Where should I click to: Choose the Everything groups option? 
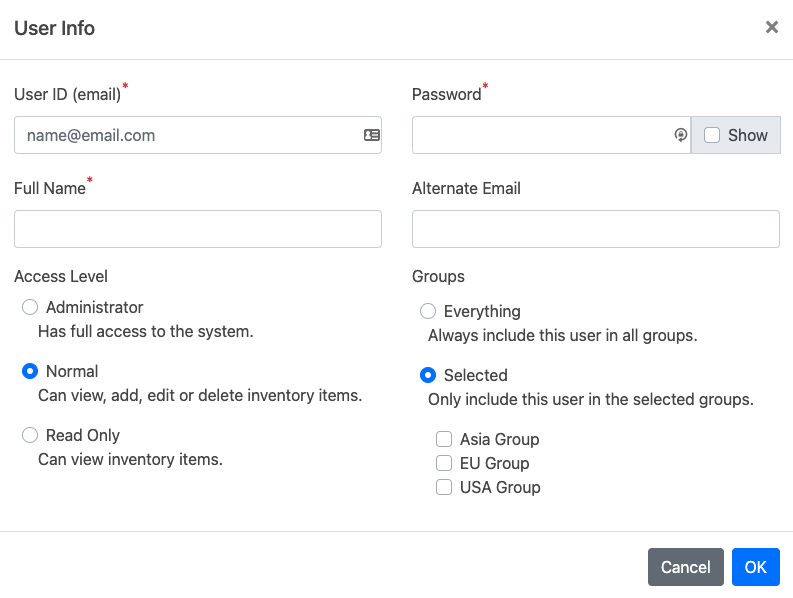pyautogui.click(x=428, y=311)
